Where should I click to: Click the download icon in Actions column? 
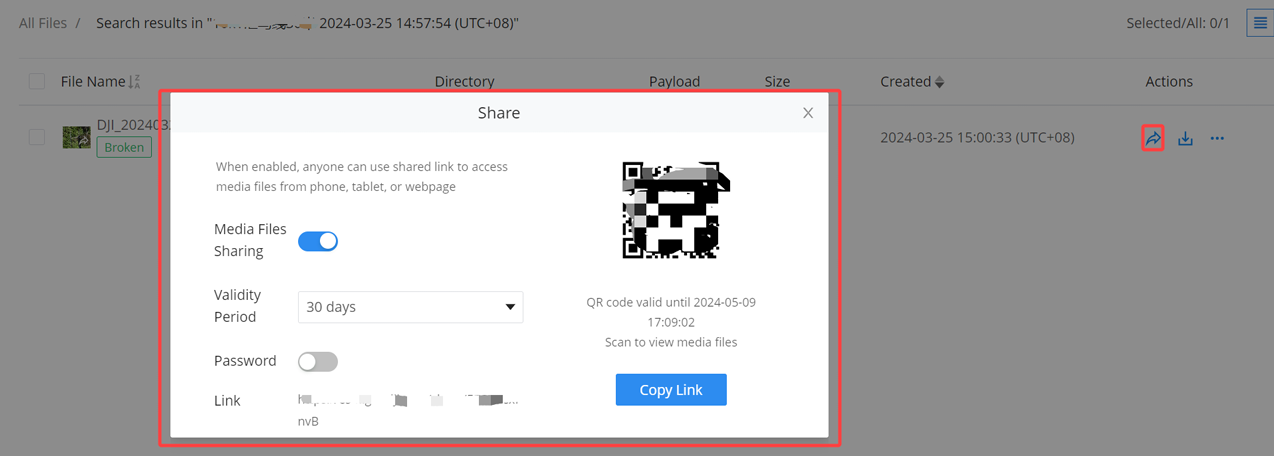1185,138
